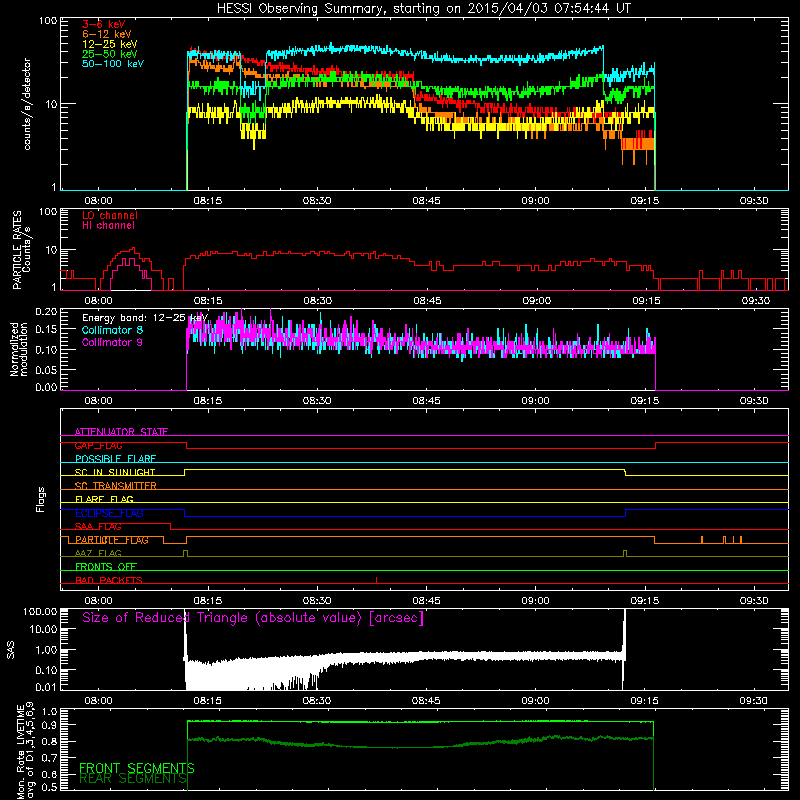The width and height of the screenshot is (800, 800).
Task: Click the Normalized modulation axis label
Action: [x=19, y=349]
